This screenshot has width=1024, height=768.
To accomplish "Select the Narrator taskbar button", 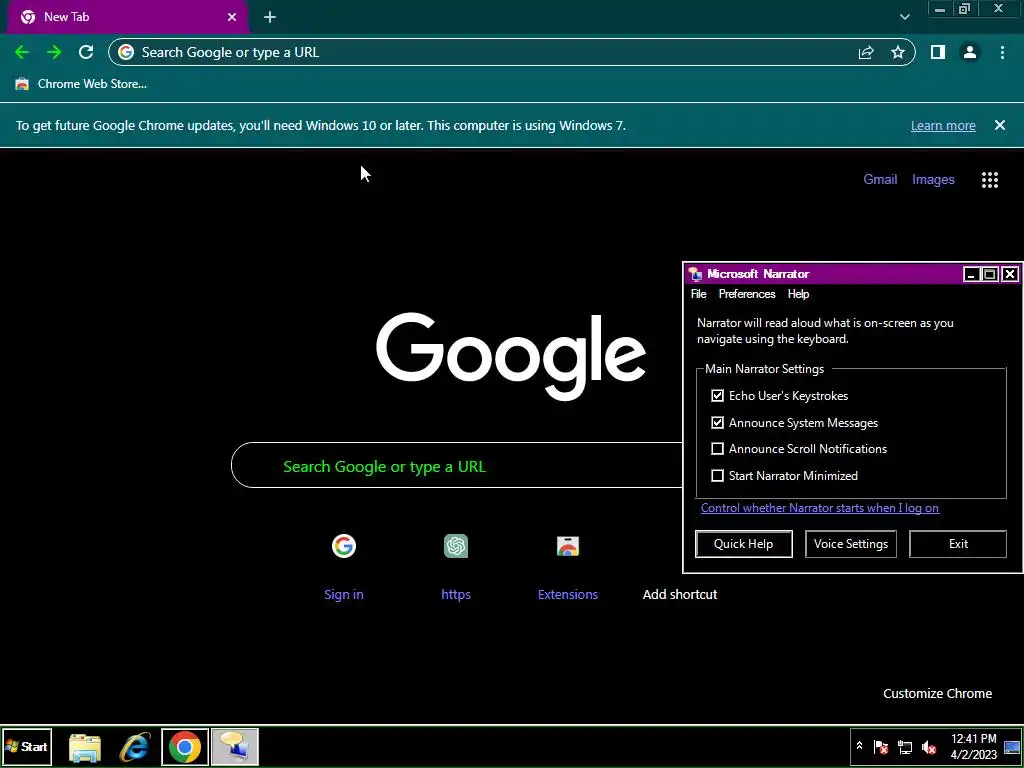I will 235,747.
